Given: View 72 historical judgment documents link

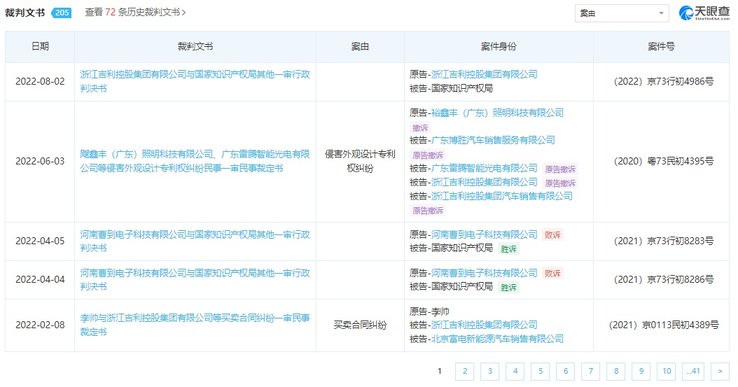Looking at the screenshot, I should click(x=135, y=12).
